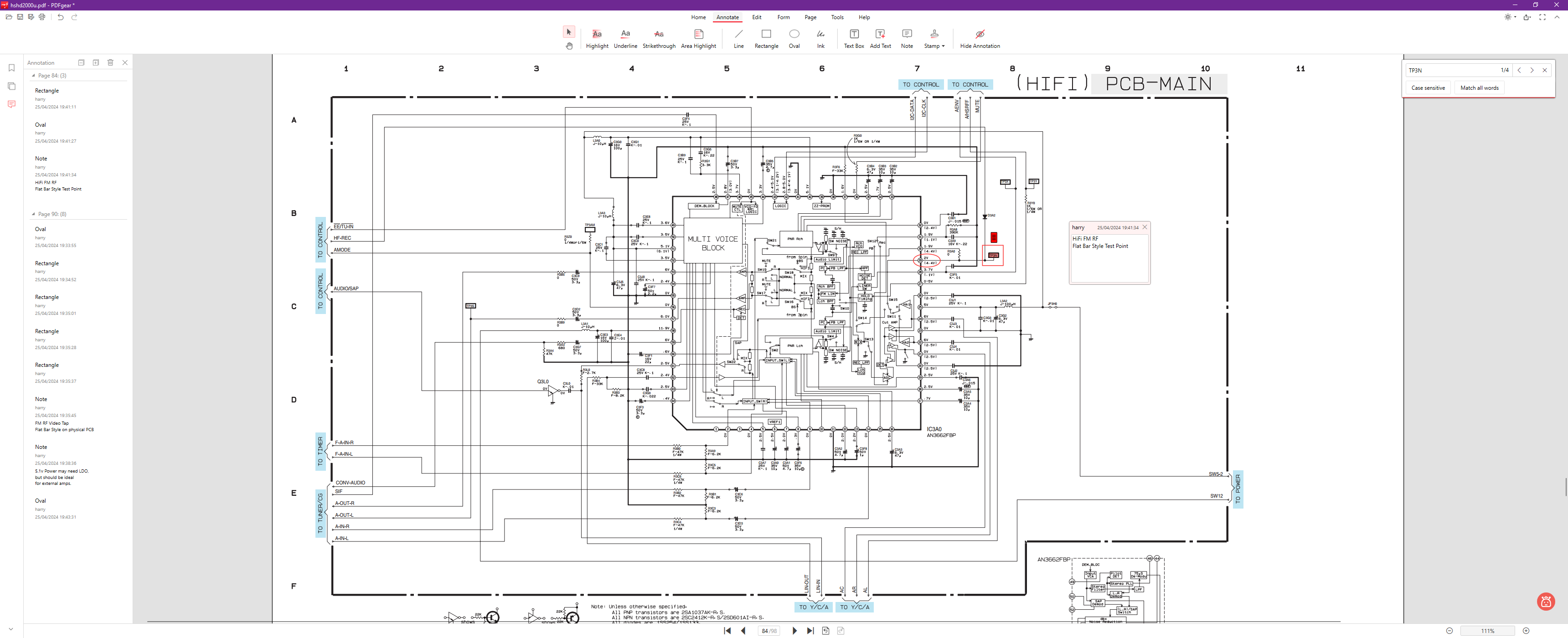
Task: Open the bookmarks sidebar panel
Action: [11, 68]
